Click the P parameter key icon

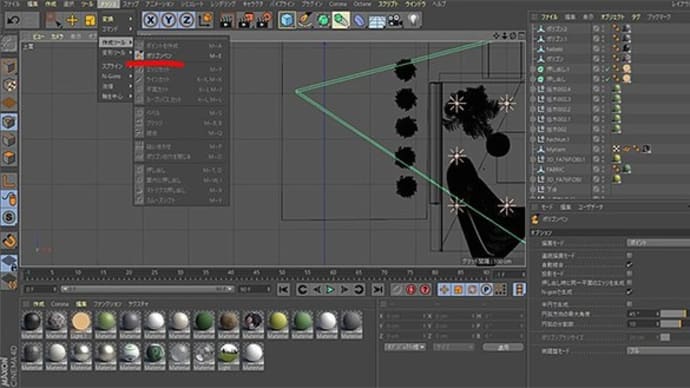[x=486, y=289]
